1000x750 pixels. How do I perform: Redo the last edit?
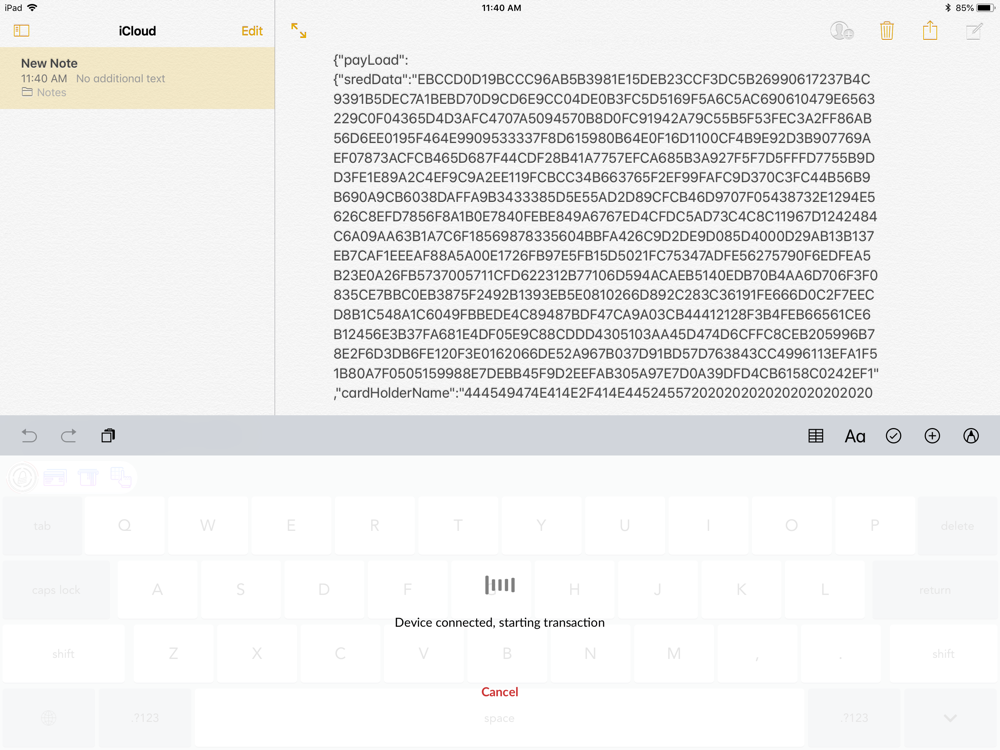click(68, 436)
